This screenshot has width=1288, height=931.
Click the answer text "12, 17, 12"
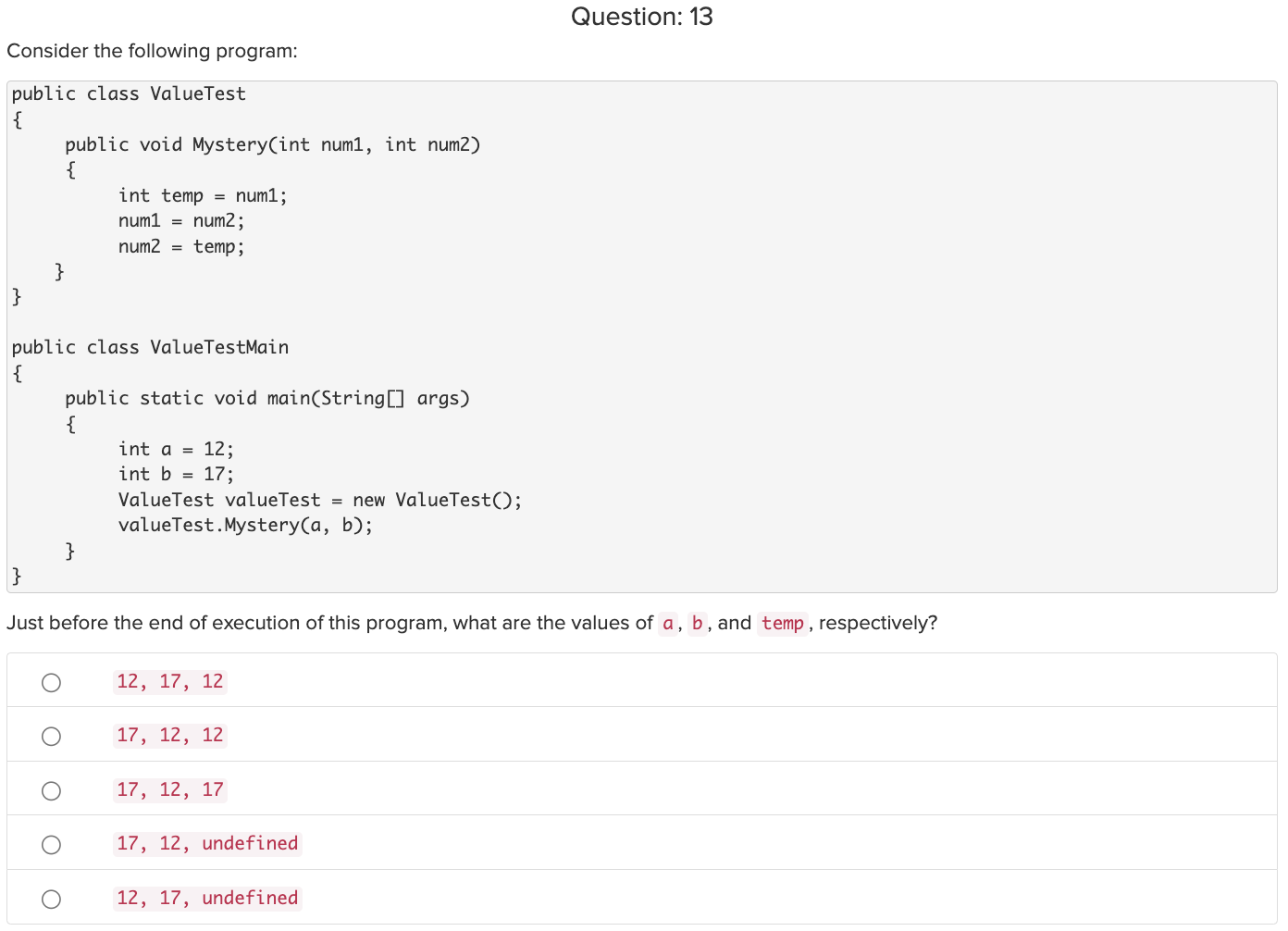click(x=170, y=681)
